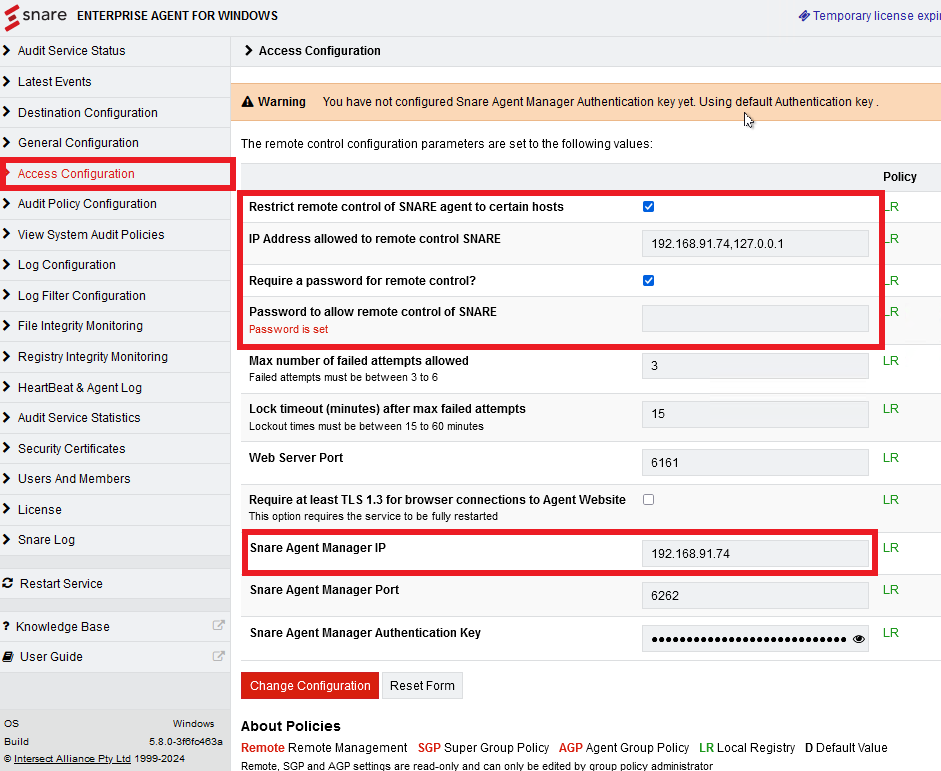Click the Agent Manager Authentication Key field
The height and width of the screenshot is (771, 941).
[x=755, y=639]
